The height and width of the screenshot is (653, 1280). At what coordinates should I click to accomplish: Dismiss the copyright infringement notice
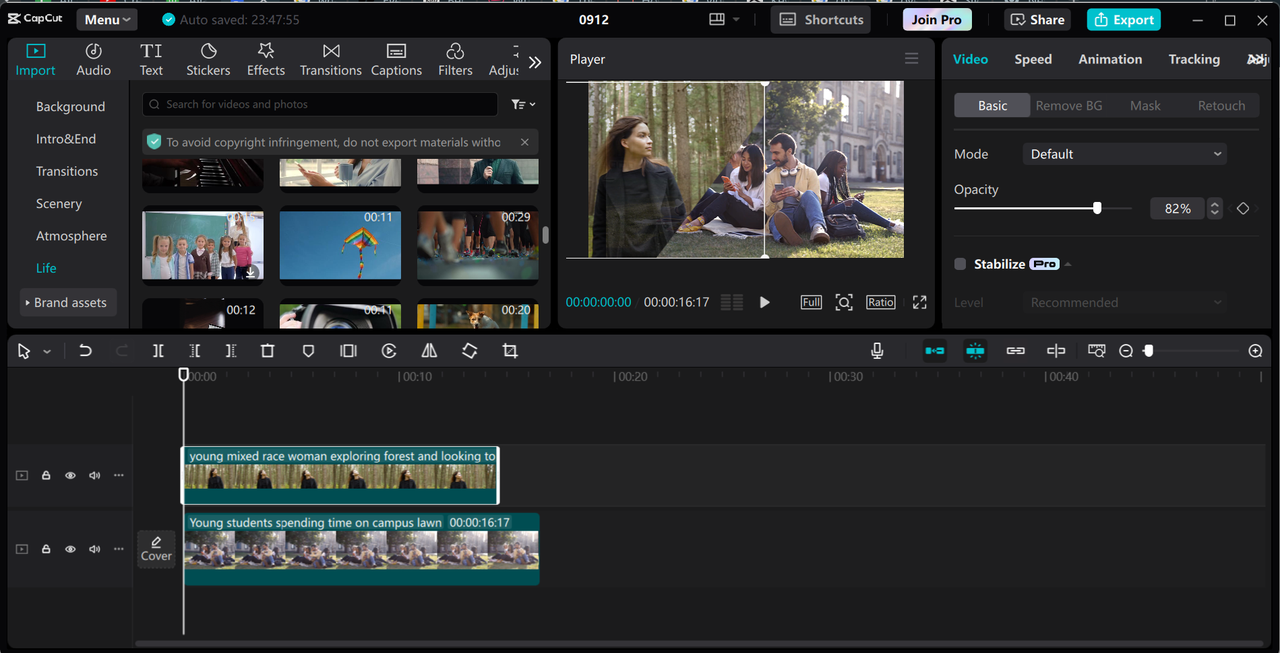pyautogui.click(x=525, y=142)
